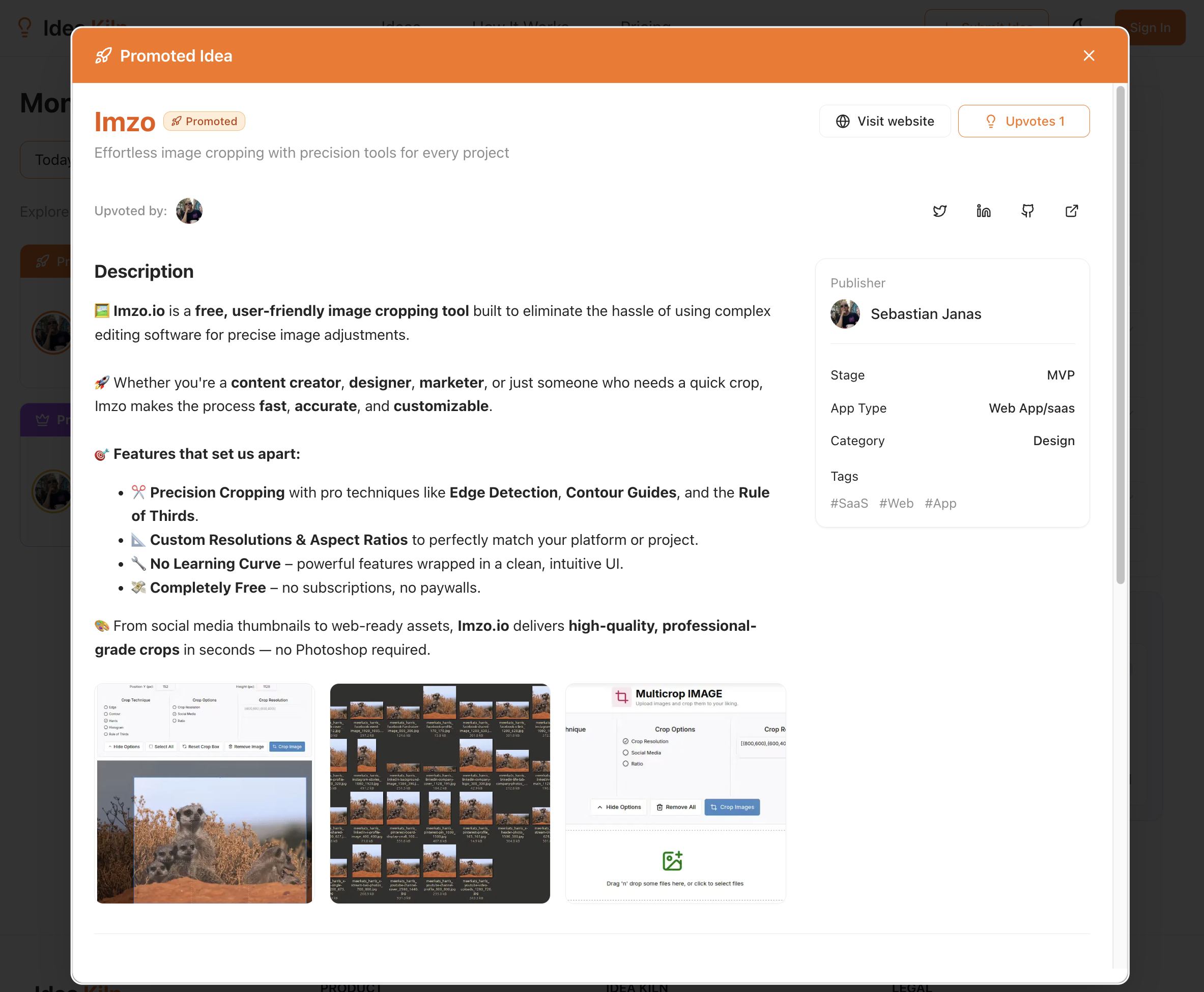Open the external link icon
The width and height of the screenshot is (1204, 992).
coord(1071,211)
